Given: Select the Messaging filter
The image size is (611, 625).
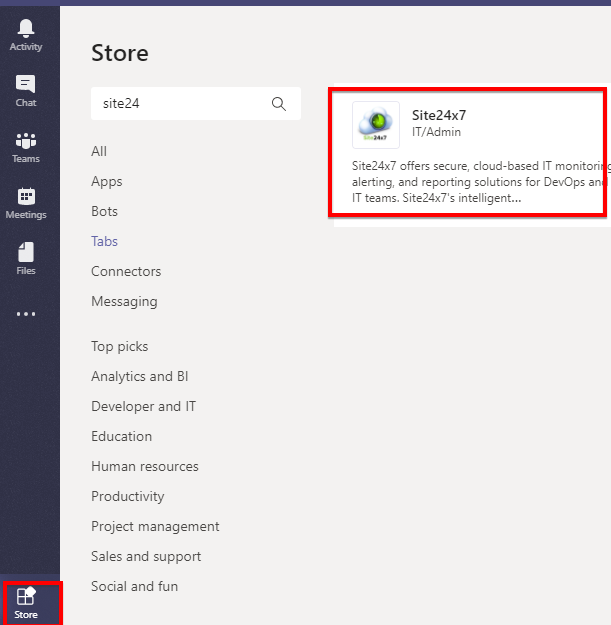Looking at the screenshot, I should coord(124,302).
